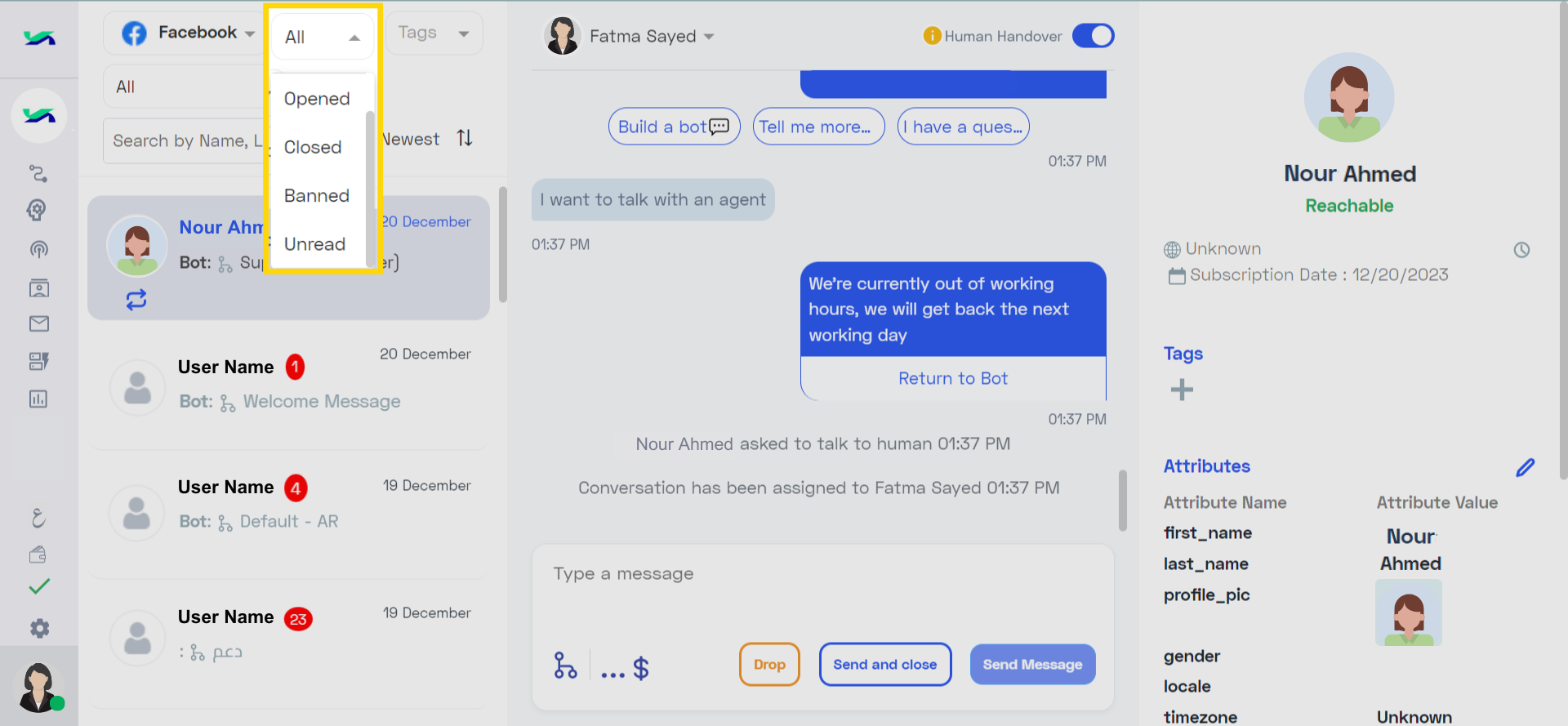Click I want to talk with an agent message
The image size is (1568, 726).
pyautogui.click(x=653, y=200)
